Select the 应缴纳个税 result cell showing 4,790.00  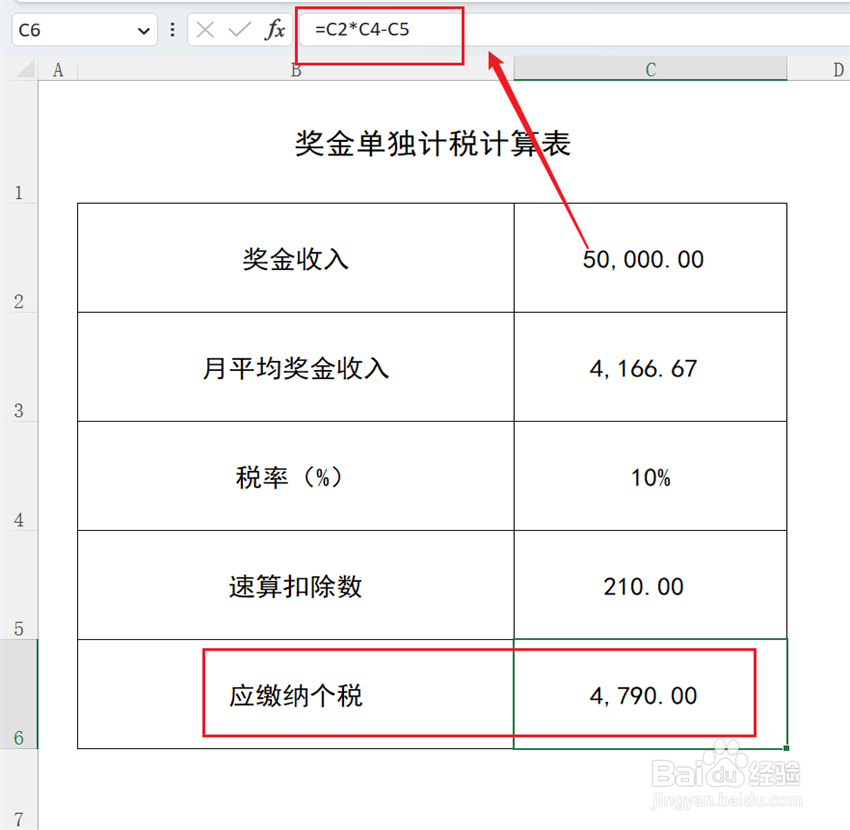point(650,695)
